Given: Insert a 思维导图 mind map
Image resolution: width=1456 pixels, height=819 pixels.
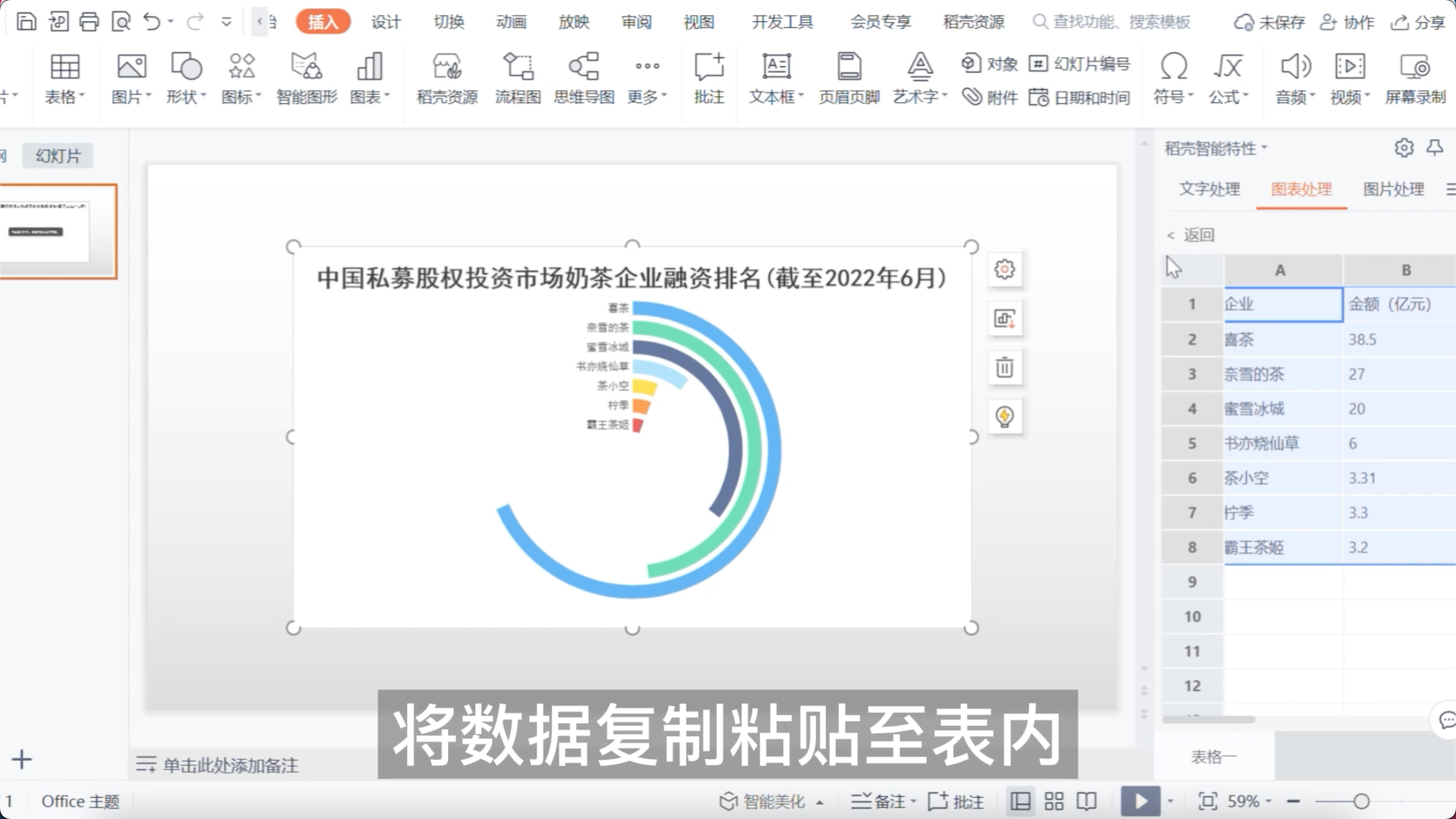Looking at the screenshot, I should [584, 78].
